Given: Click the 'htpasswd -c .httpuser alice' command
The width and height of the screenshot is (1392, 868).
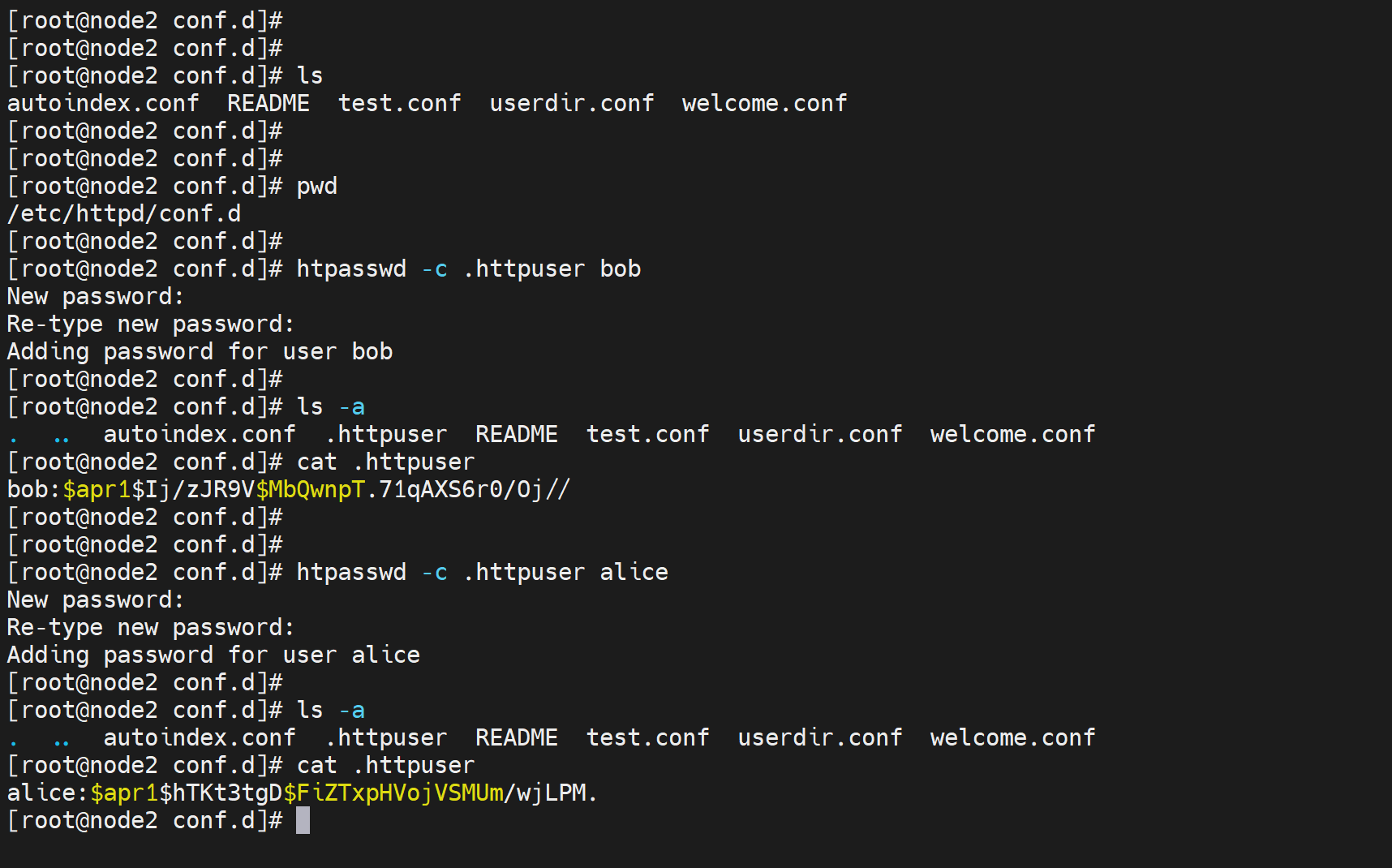Looking at the screenshot, I should tap(482, 573).
